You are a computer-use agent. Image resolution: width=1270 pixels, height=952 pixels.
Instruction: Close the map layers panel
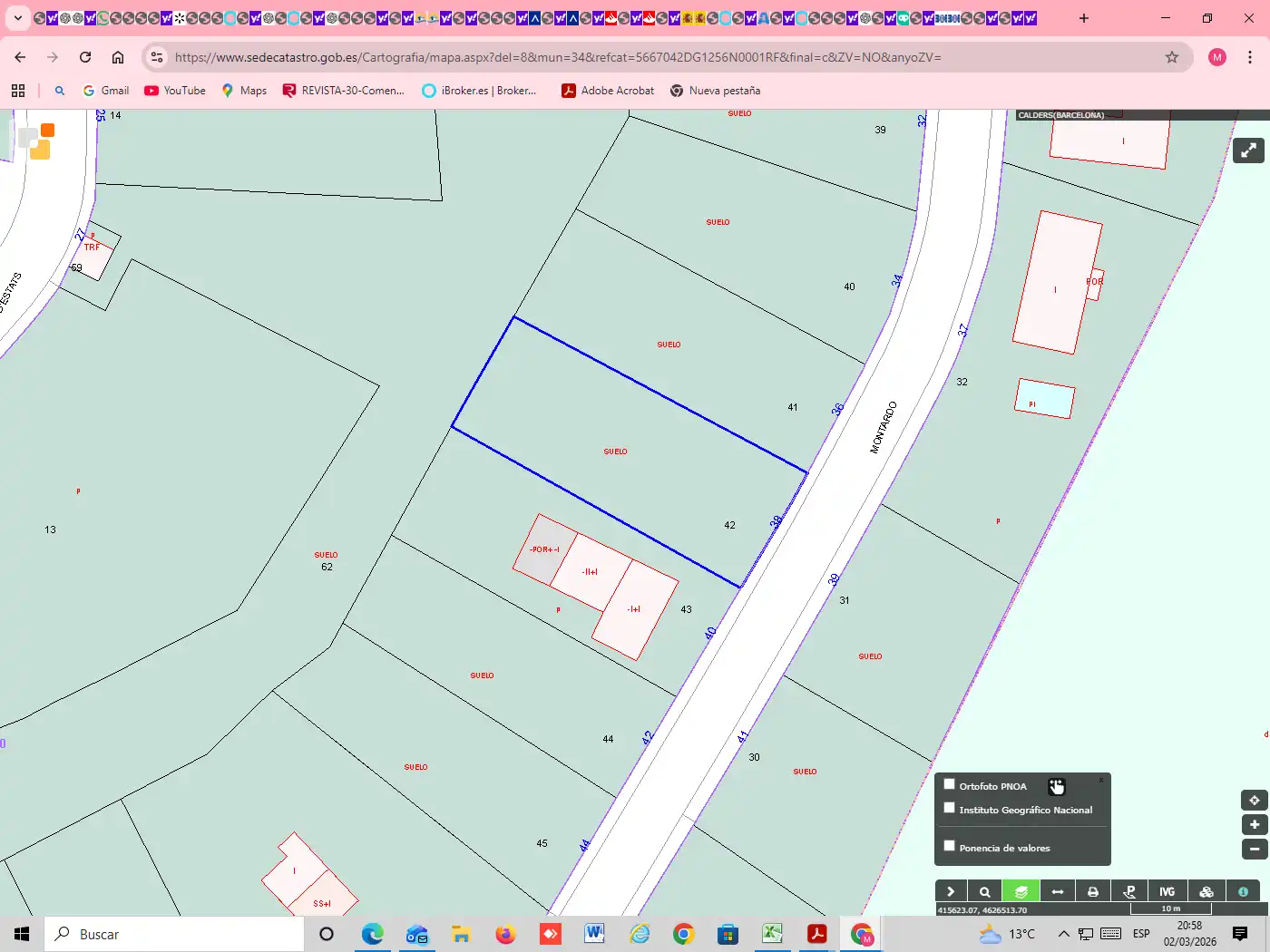click(1101, 780)
